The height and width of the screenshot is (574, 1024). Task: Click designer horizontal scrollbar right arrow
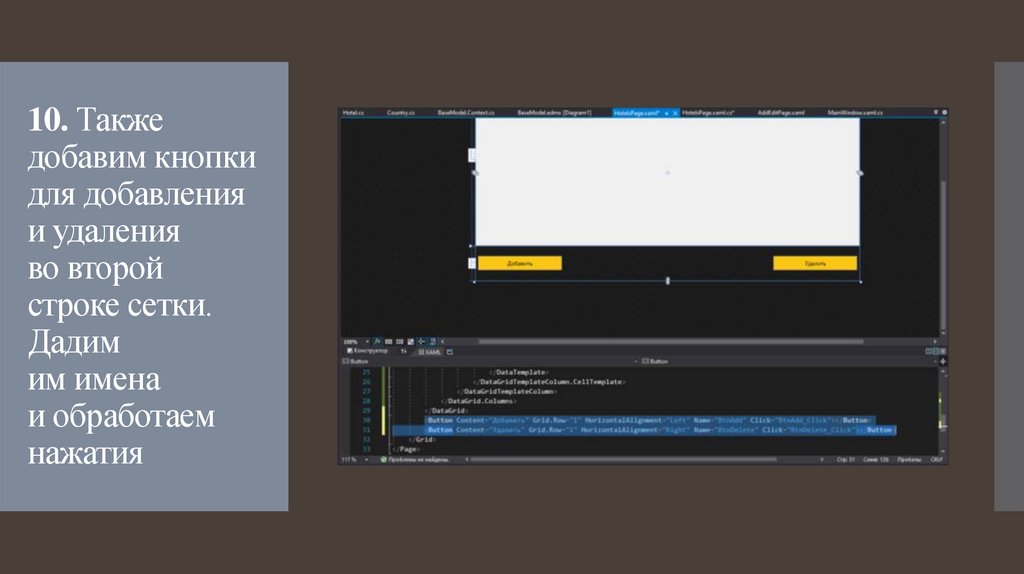pos(935,342)
